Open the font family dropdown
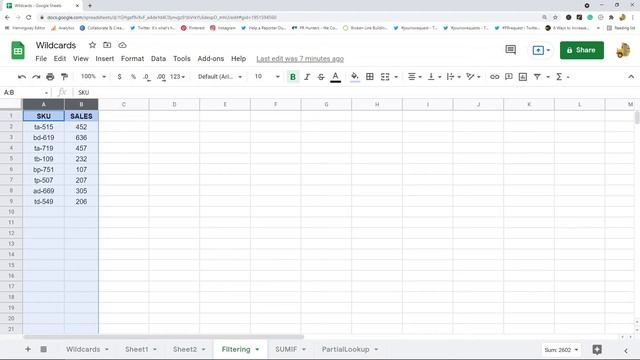The height and width of the screenshot is (360, 640). [x=220, y=76]
